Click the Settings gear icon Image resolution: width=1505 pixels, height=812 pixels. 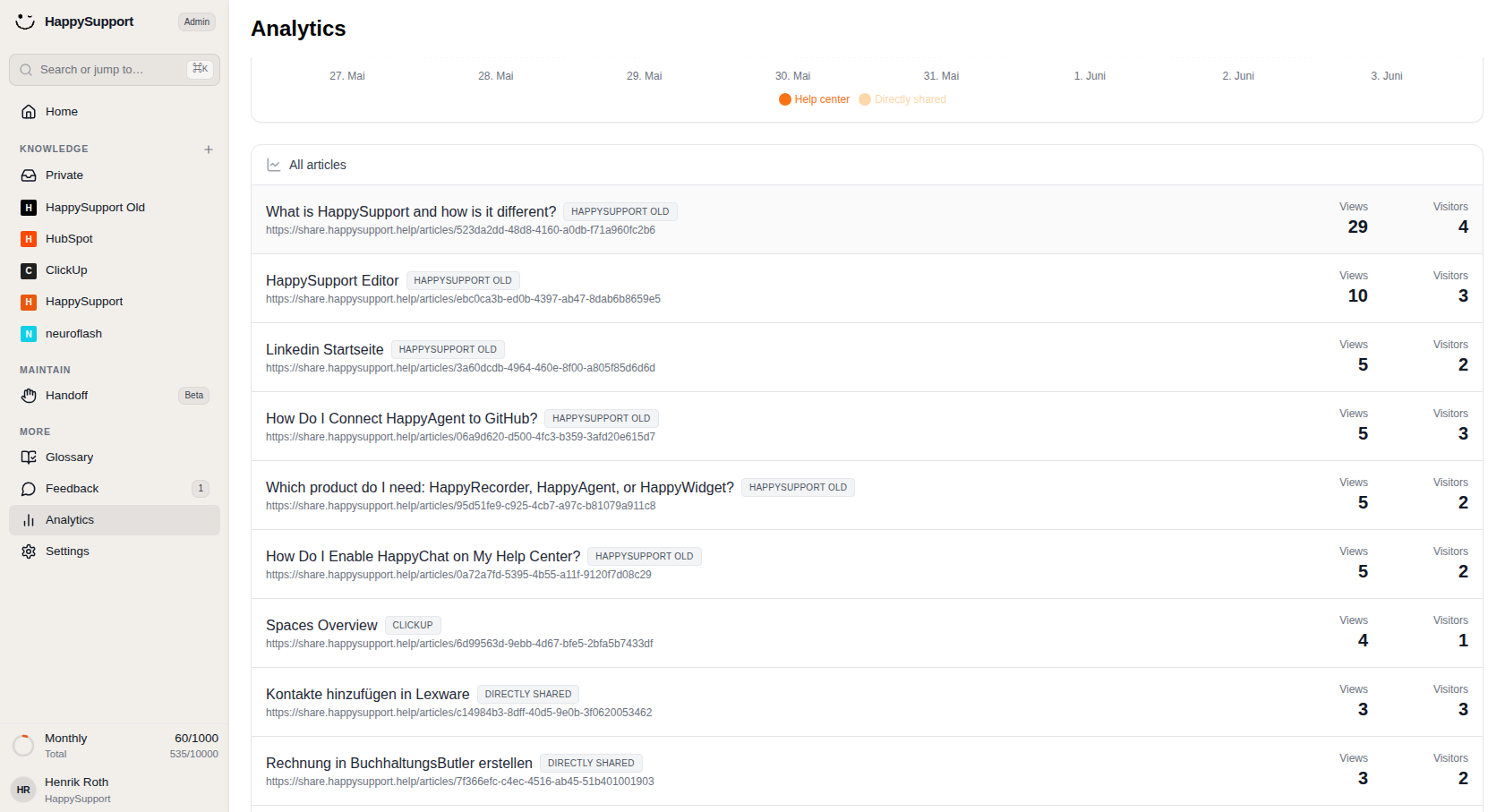[29, 551]
